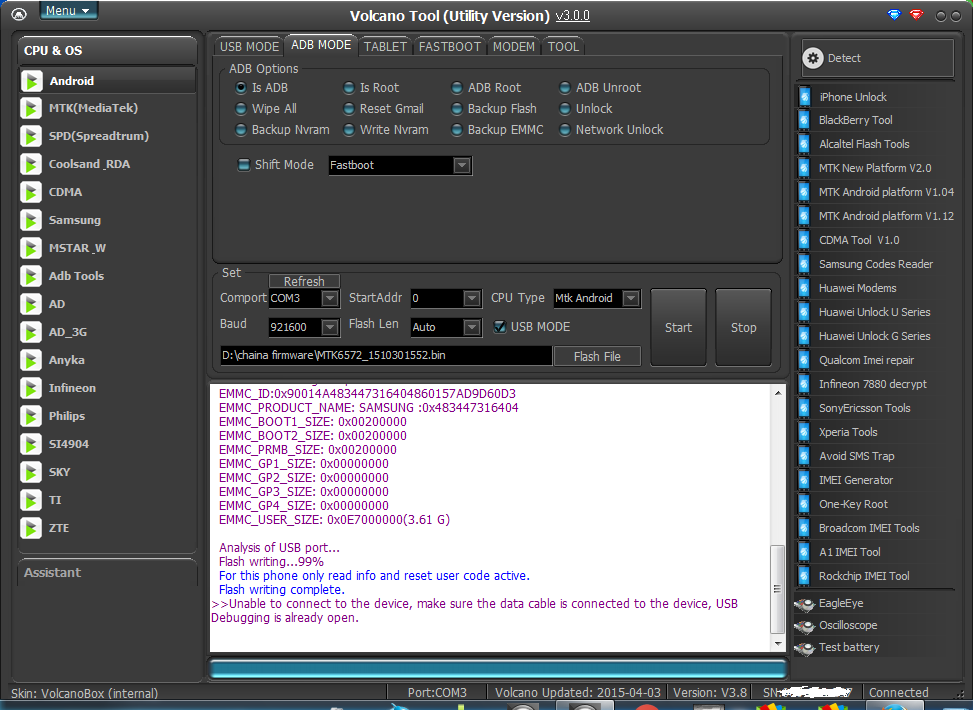The width and height of the screenshot is (973, 710).
Task: Click the CDMA play icon
Action: coord(31,192)
